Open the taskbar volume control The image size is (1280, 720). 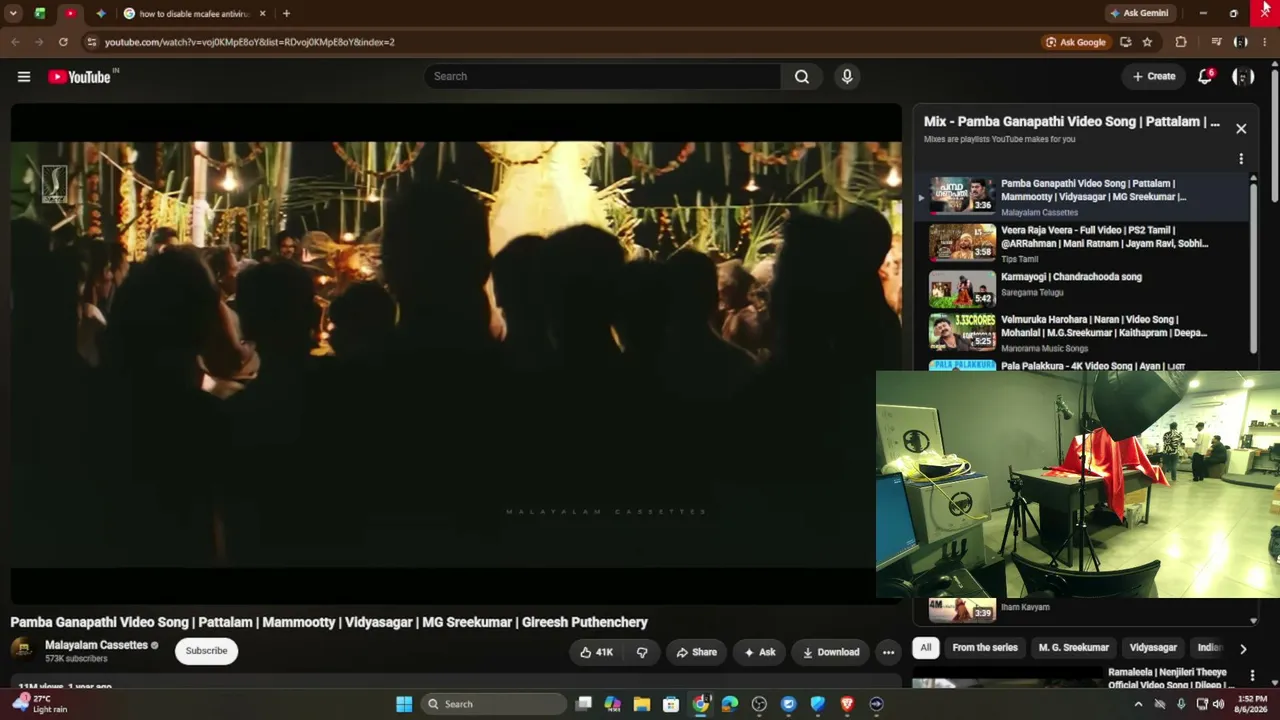1218,704
